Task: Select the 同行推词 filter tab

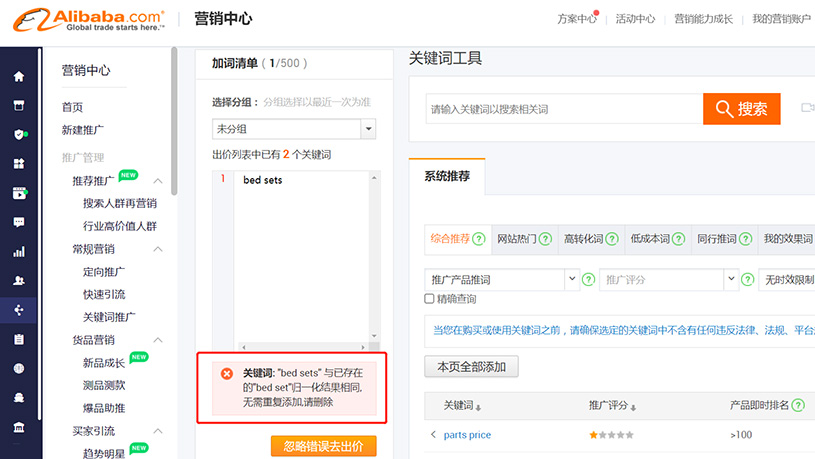Action: click(724, 239)
